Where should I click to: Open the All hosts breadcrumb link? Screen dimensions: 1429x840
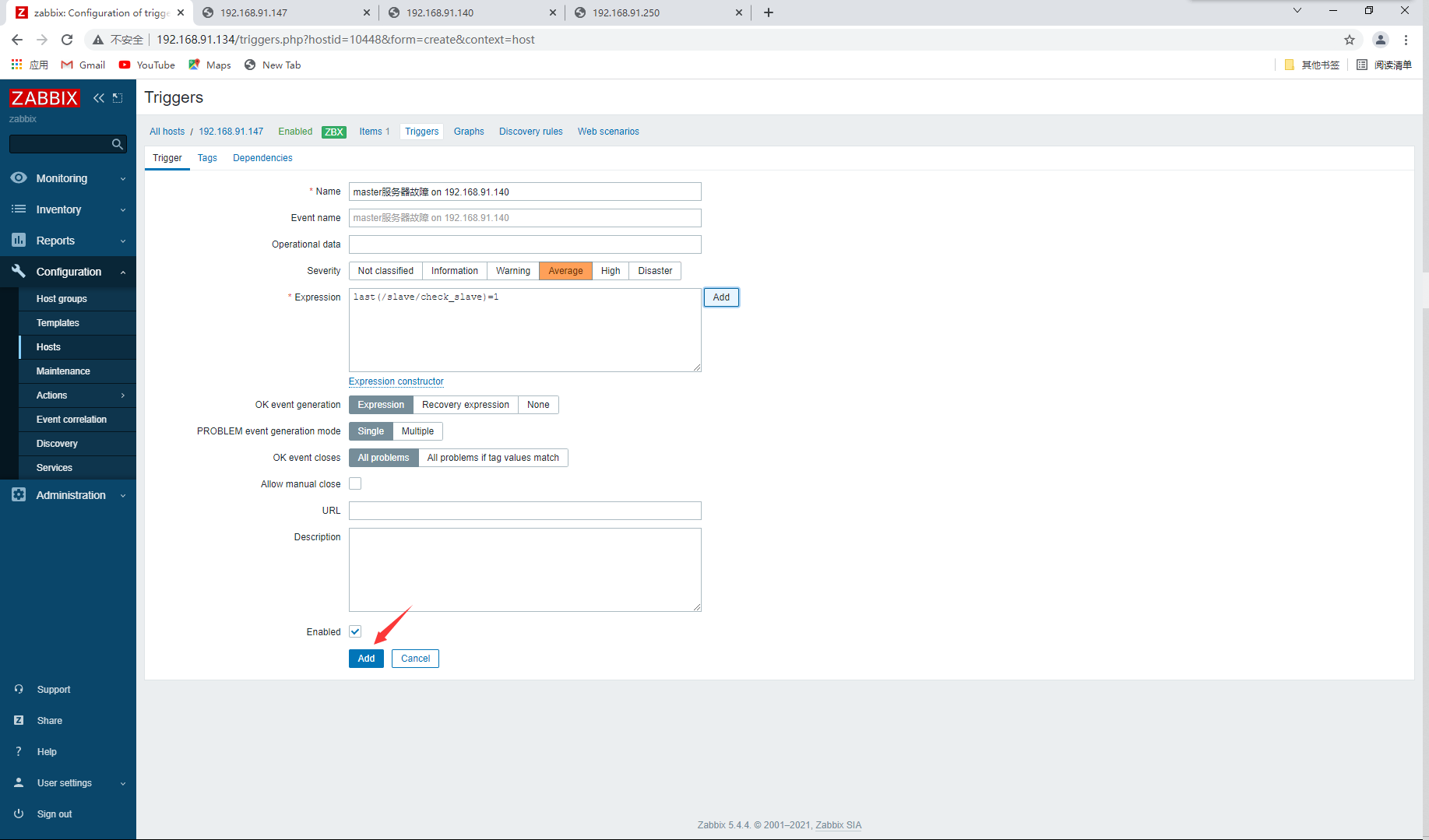(x=167, y=132)
